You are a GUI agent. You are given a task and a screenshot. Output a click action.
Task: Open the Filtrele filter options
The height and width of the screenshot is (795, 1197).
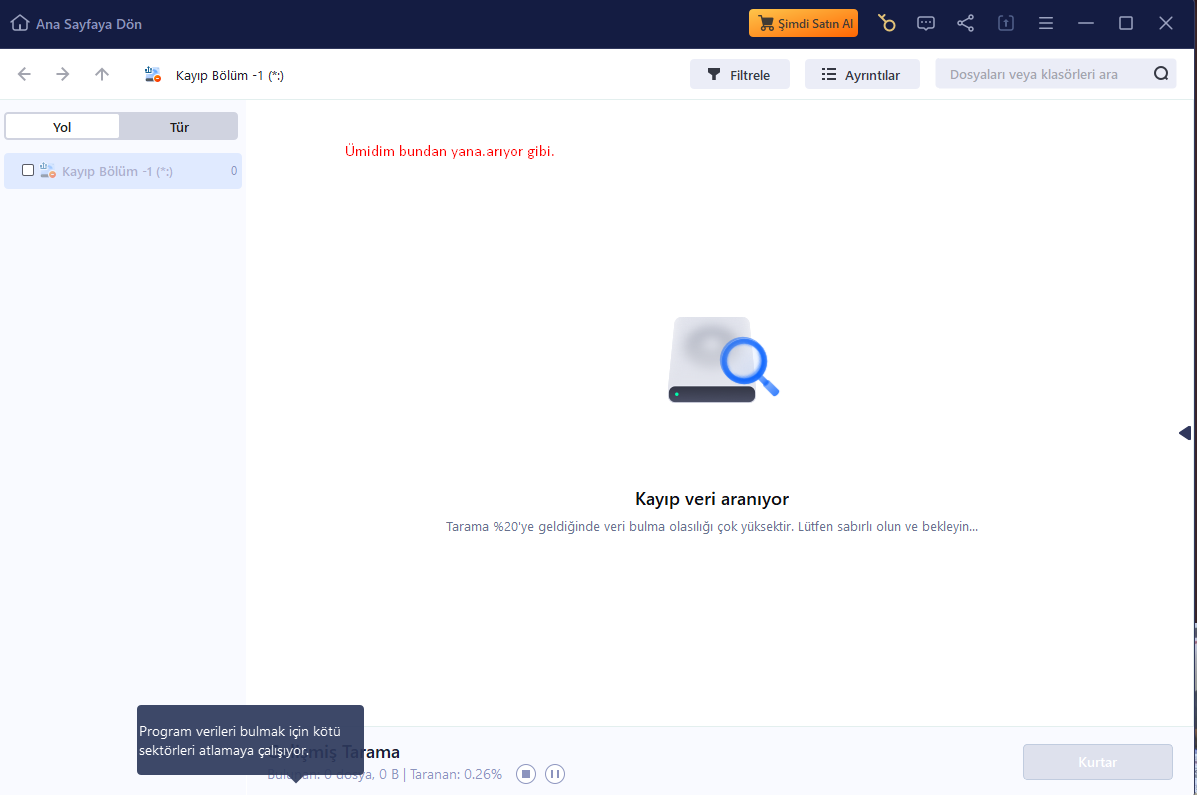(740, 74)
